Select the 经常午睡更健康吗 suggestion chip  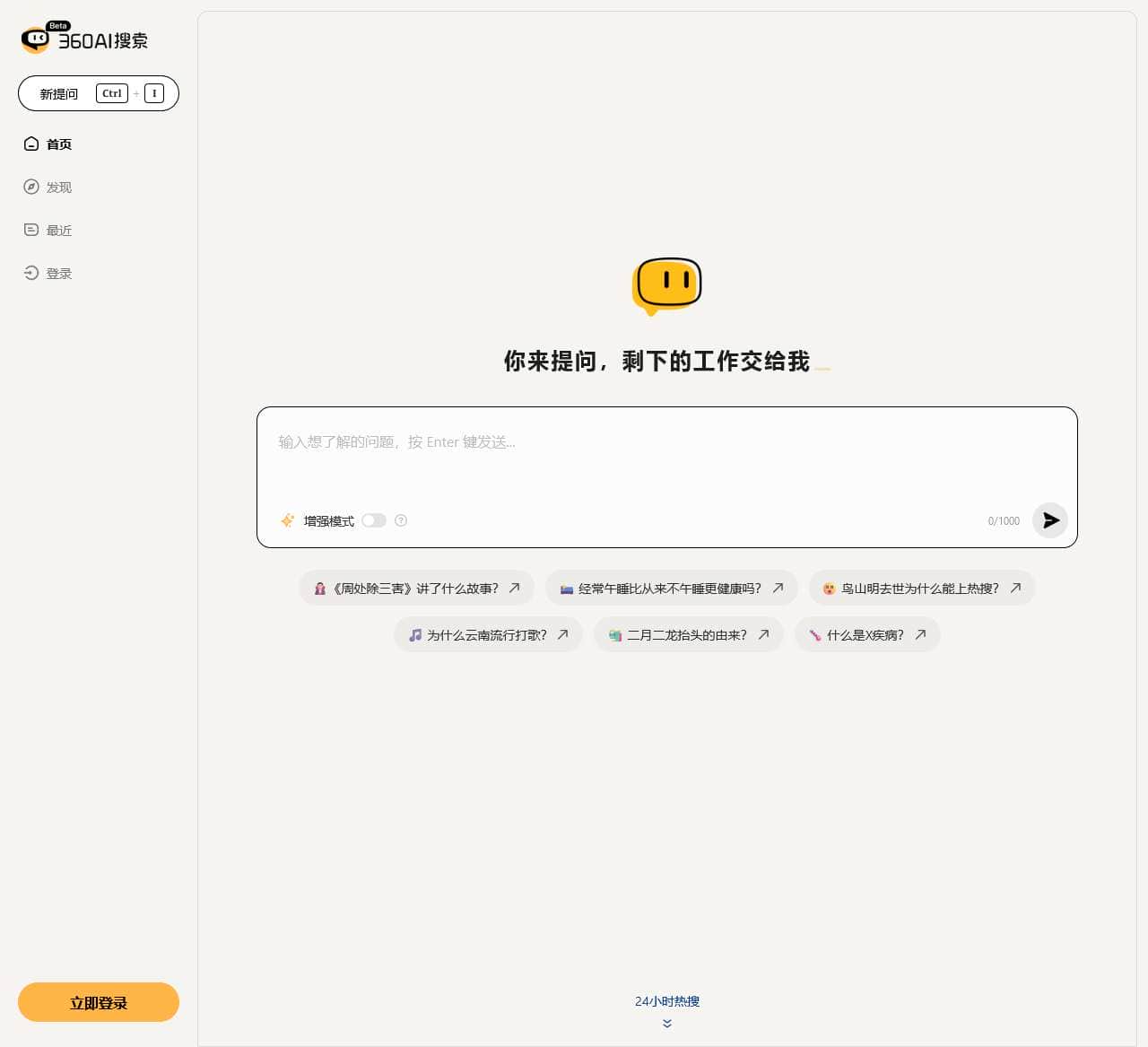(x=671, y=588)
